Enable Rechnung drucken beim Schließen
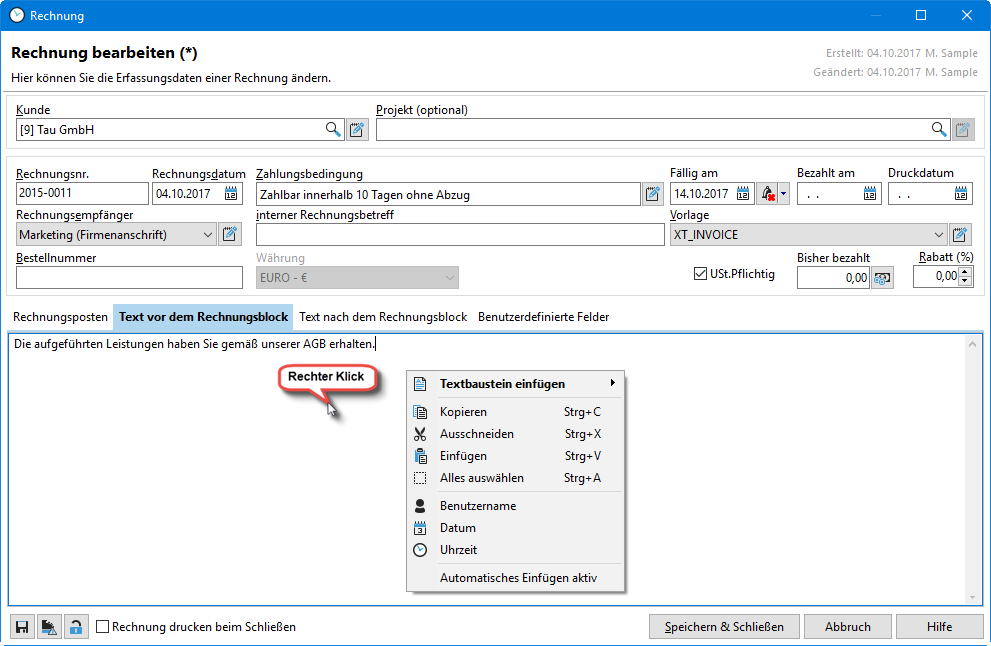 [x=103, y=627]
